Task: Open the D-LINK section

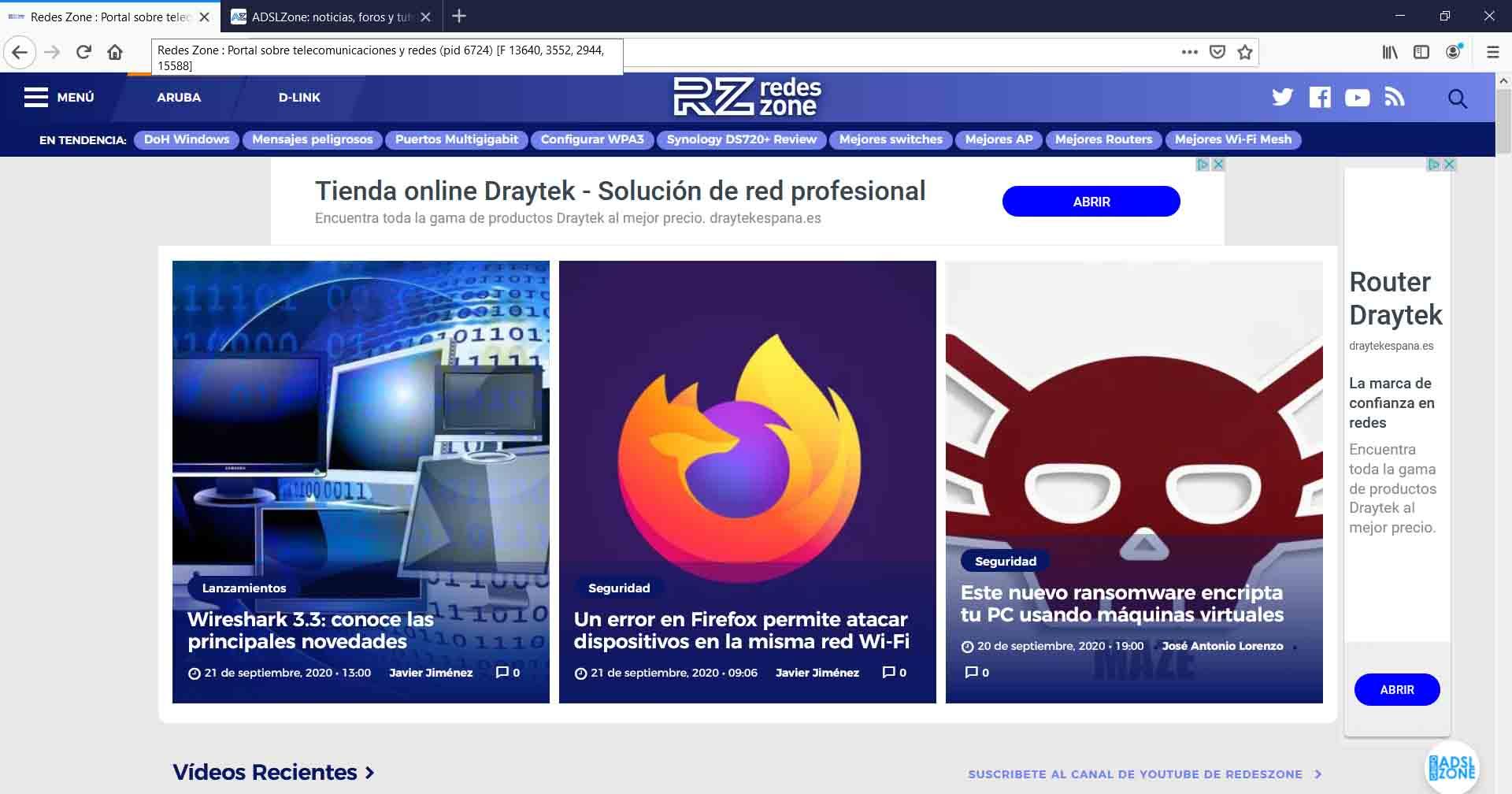Action: pyautogui.click(x=299, y=98)
